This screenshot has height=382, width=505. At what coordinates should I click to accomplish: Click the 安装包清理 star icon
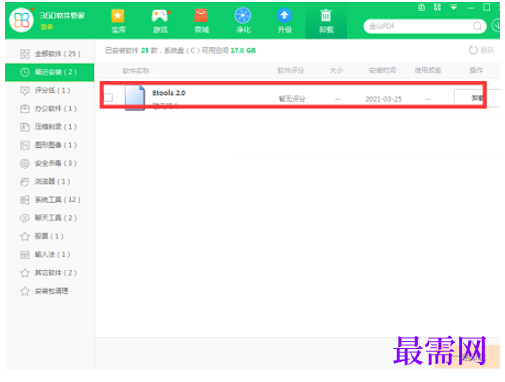tap(24, 291)
